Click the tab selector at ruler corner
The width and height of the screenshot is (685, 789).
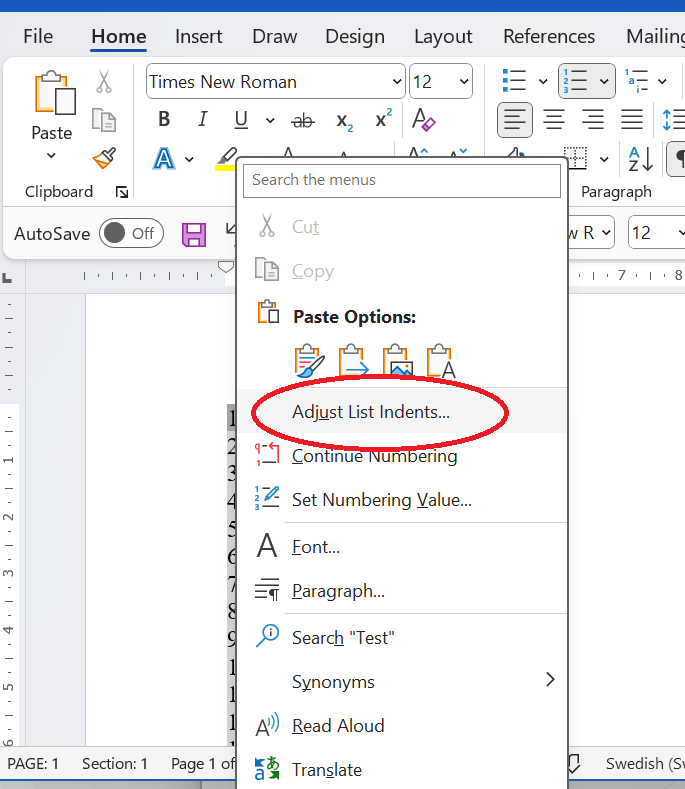pyautogui.click(x=7, y=277)
